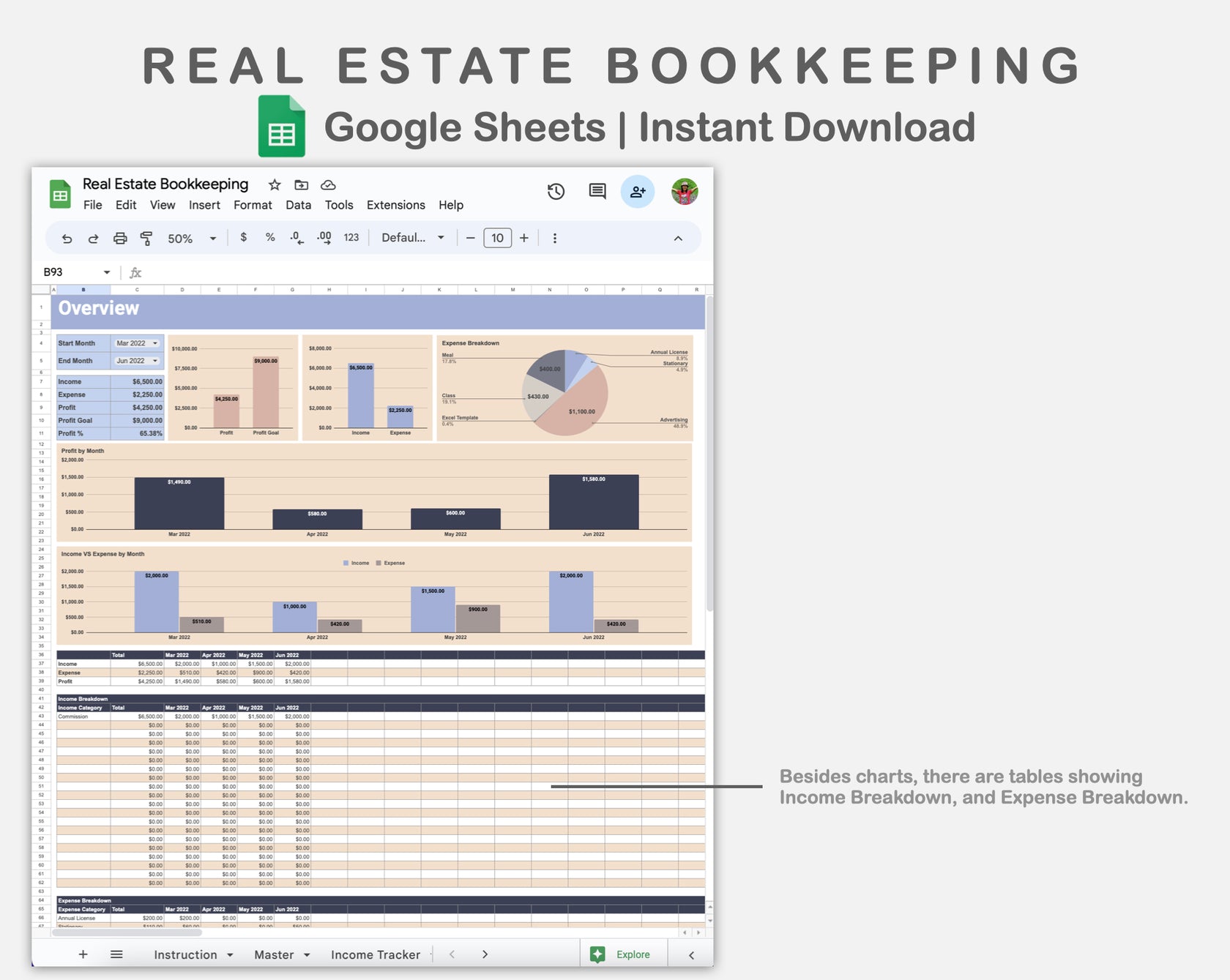Collapse the toolbar with the chevron
Image resolution: width=1230 pixels, height=980 pixels.
(x=678, y=238)
